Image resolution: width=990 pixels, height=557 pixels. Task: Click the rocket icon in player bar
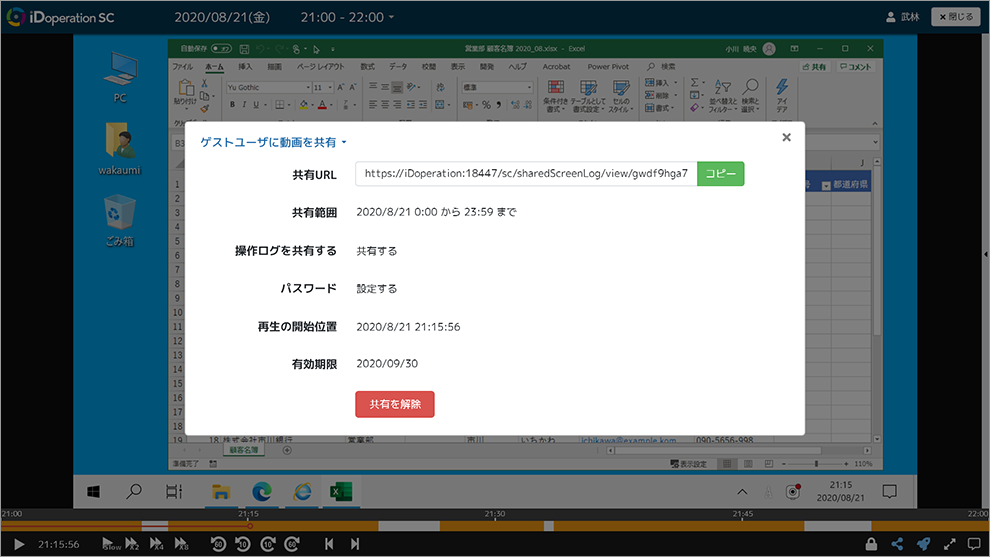point(923,544)
